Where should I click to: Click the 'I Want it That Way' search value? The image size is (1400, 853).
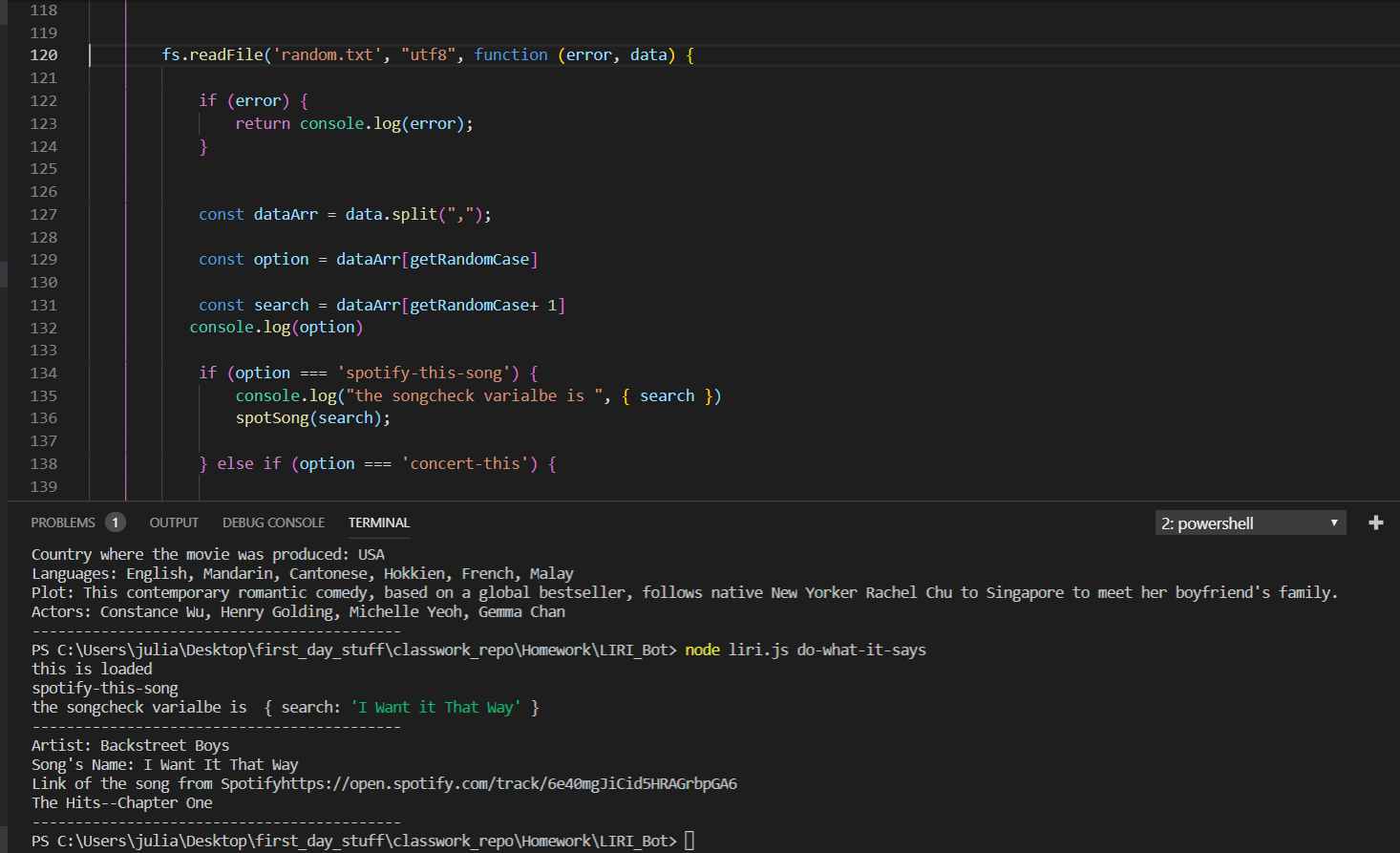pos(435,707)
